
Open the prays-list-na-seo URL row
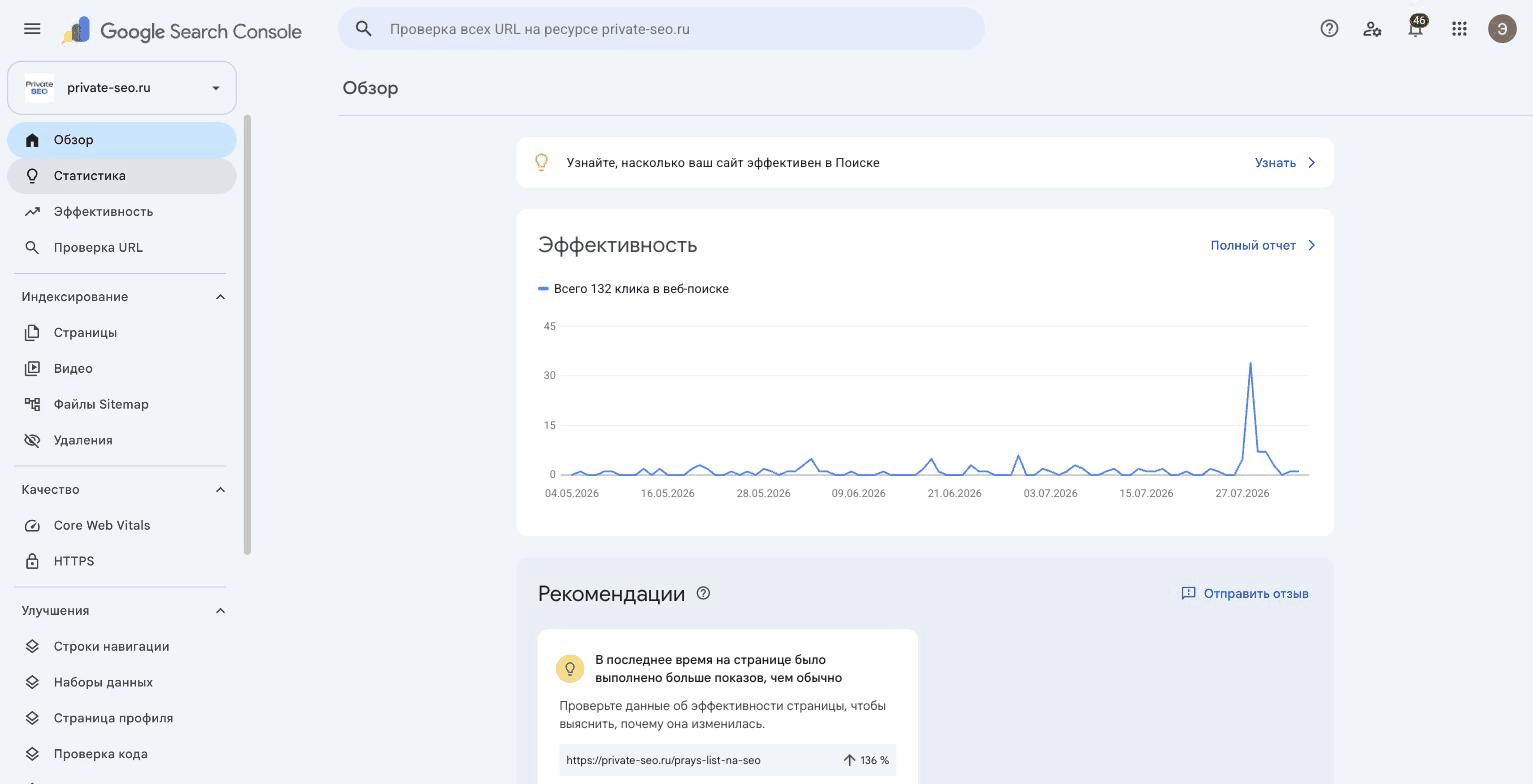pos(727,760)
